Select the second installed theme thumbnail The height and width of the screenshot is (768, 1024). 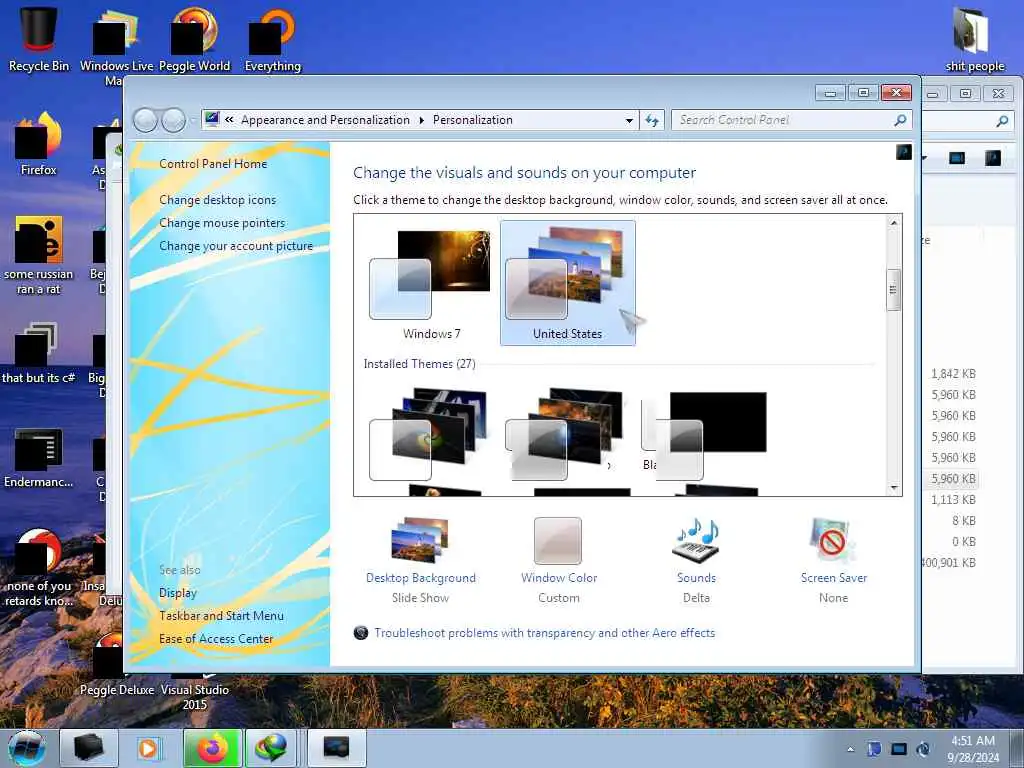click(x=564, y=434)
